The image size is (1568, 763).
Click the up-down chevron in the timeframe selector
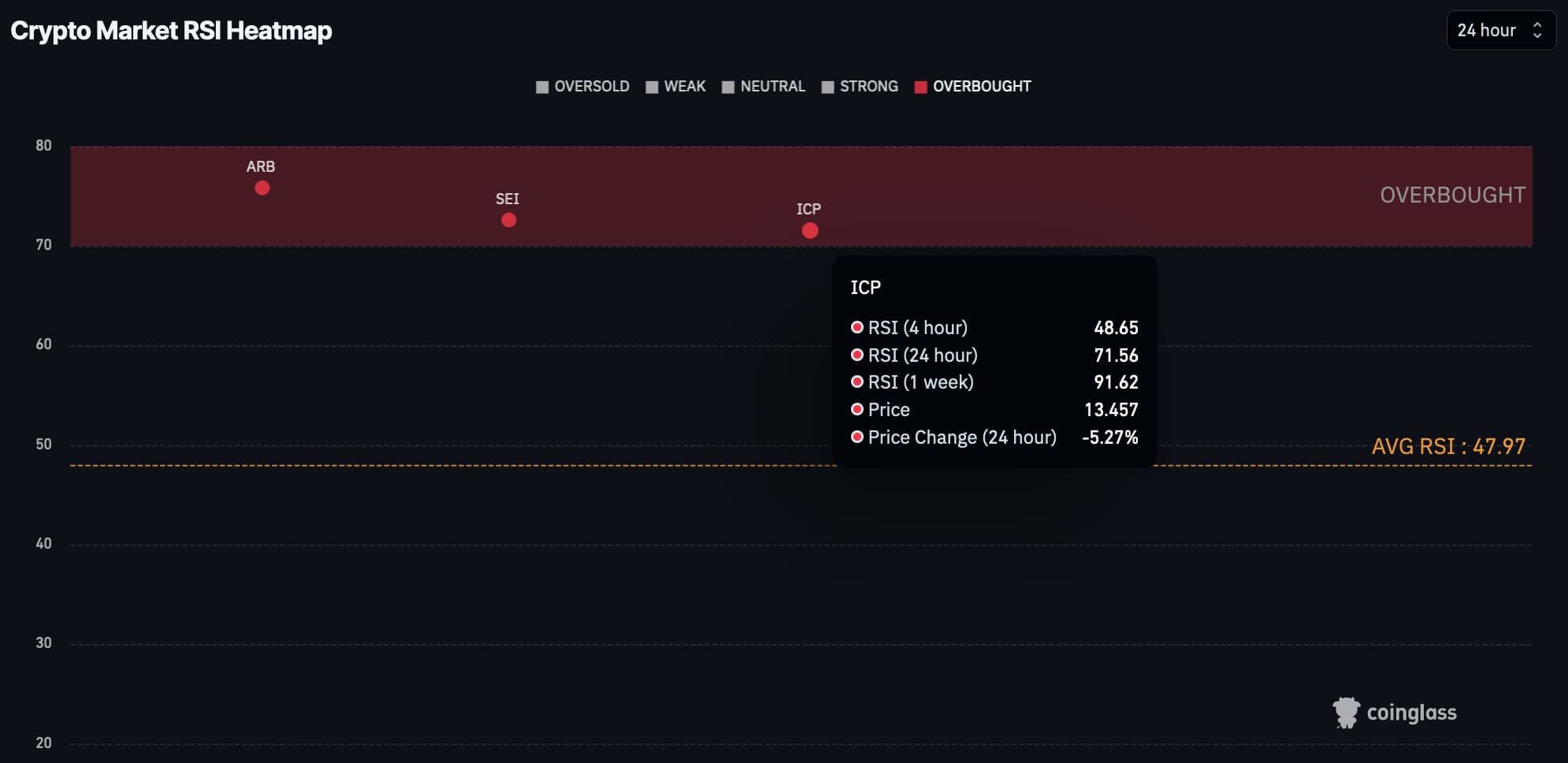(1537, 31)
